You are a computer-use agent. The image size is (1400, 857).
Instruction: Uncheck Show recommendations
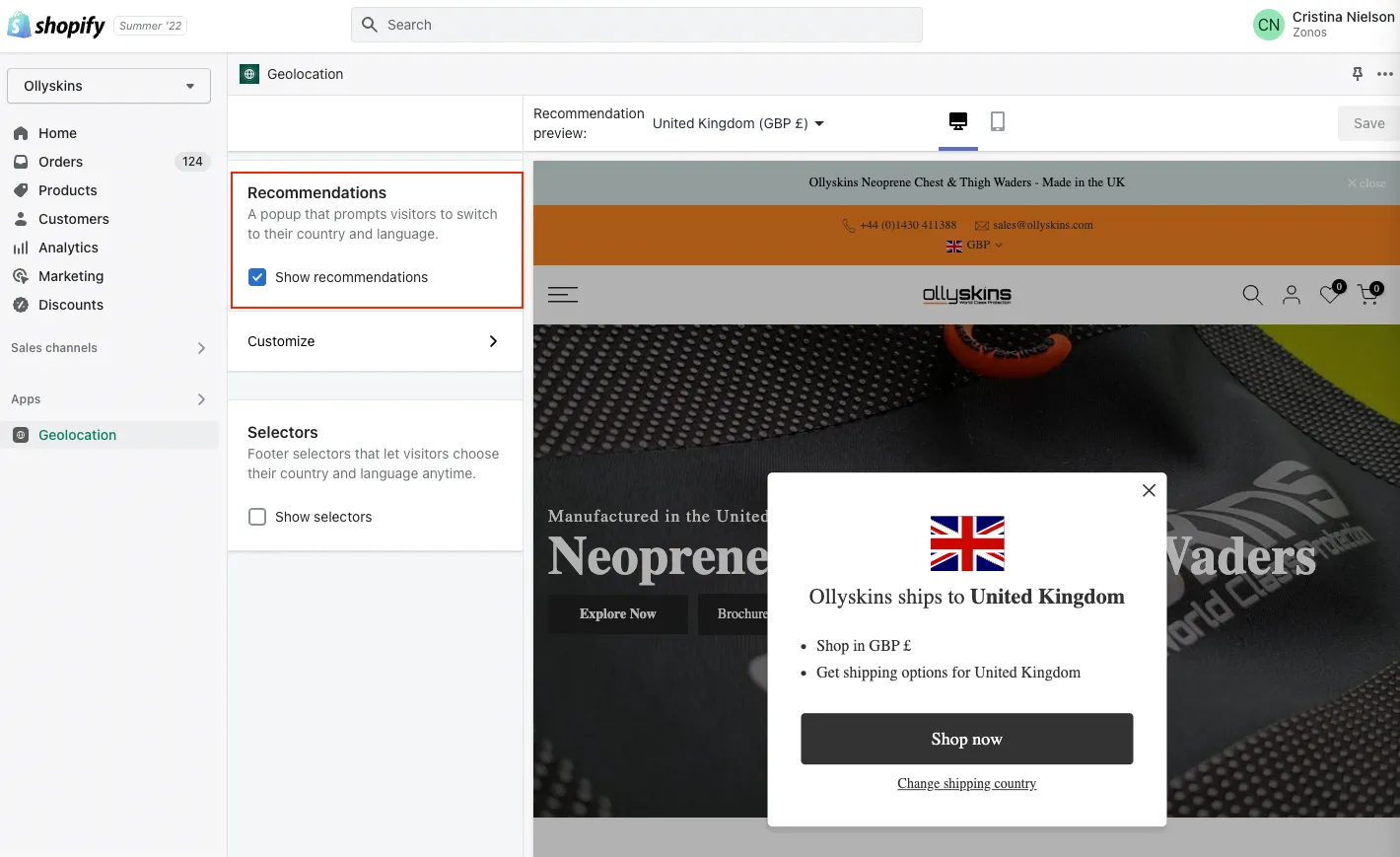tap(257, 277)
